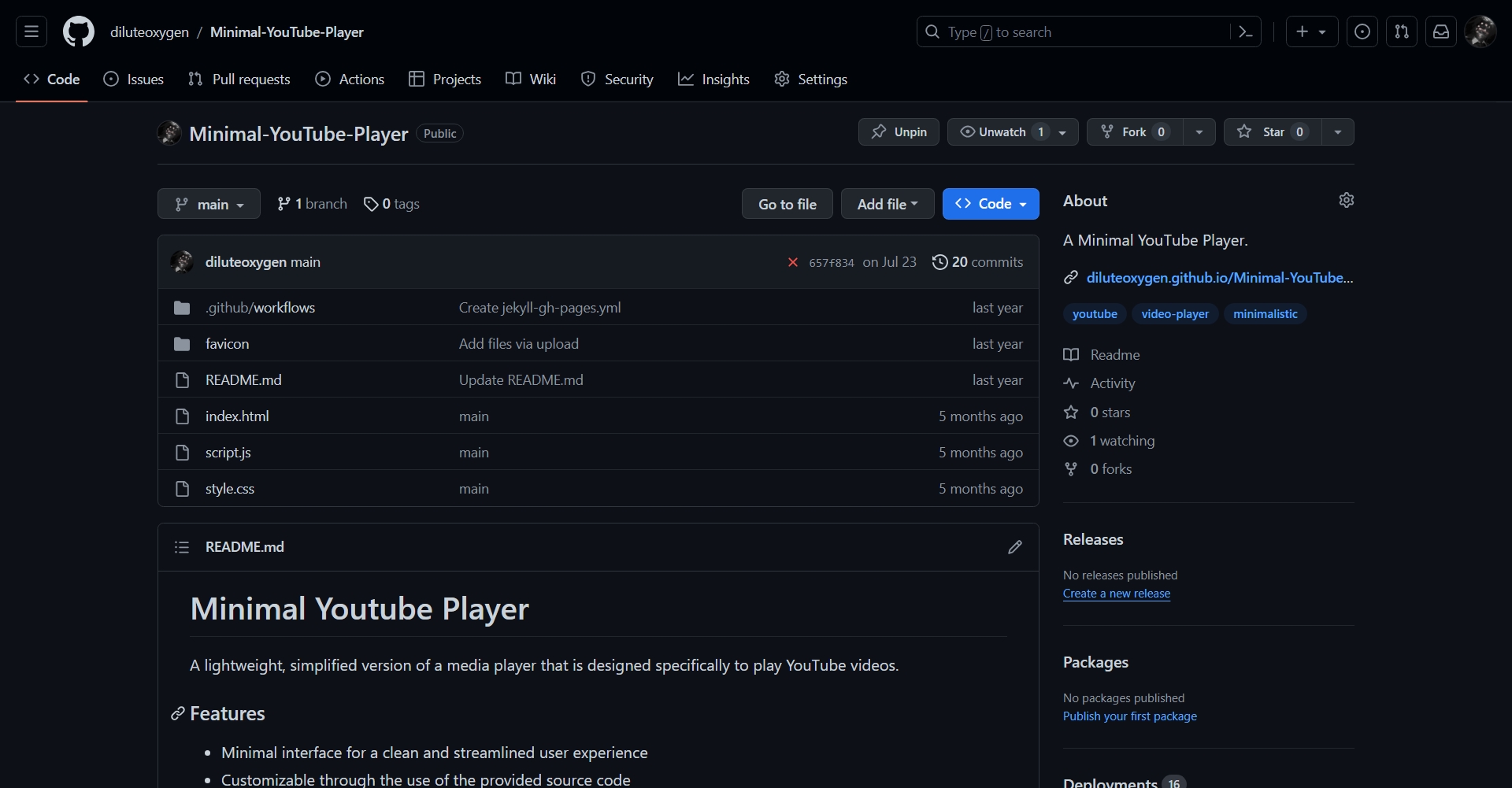Star the repository
The width and height of the screenshot is (1512, 788).
point(1273,131)
